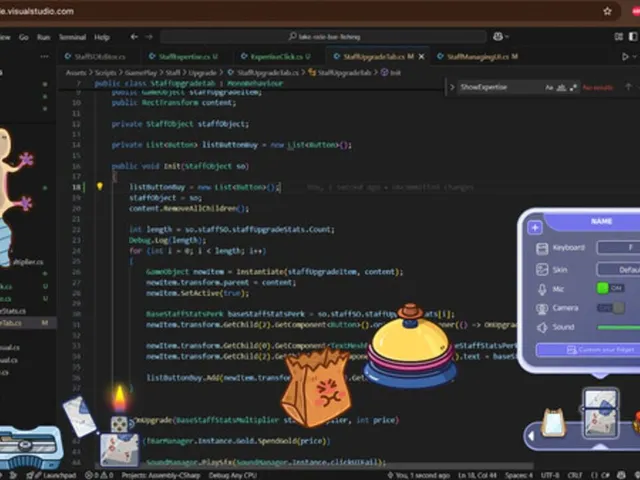The image size is (640, 480).
Task: Adjust the green Sound volume slider
Action: (x=618, y=327)
